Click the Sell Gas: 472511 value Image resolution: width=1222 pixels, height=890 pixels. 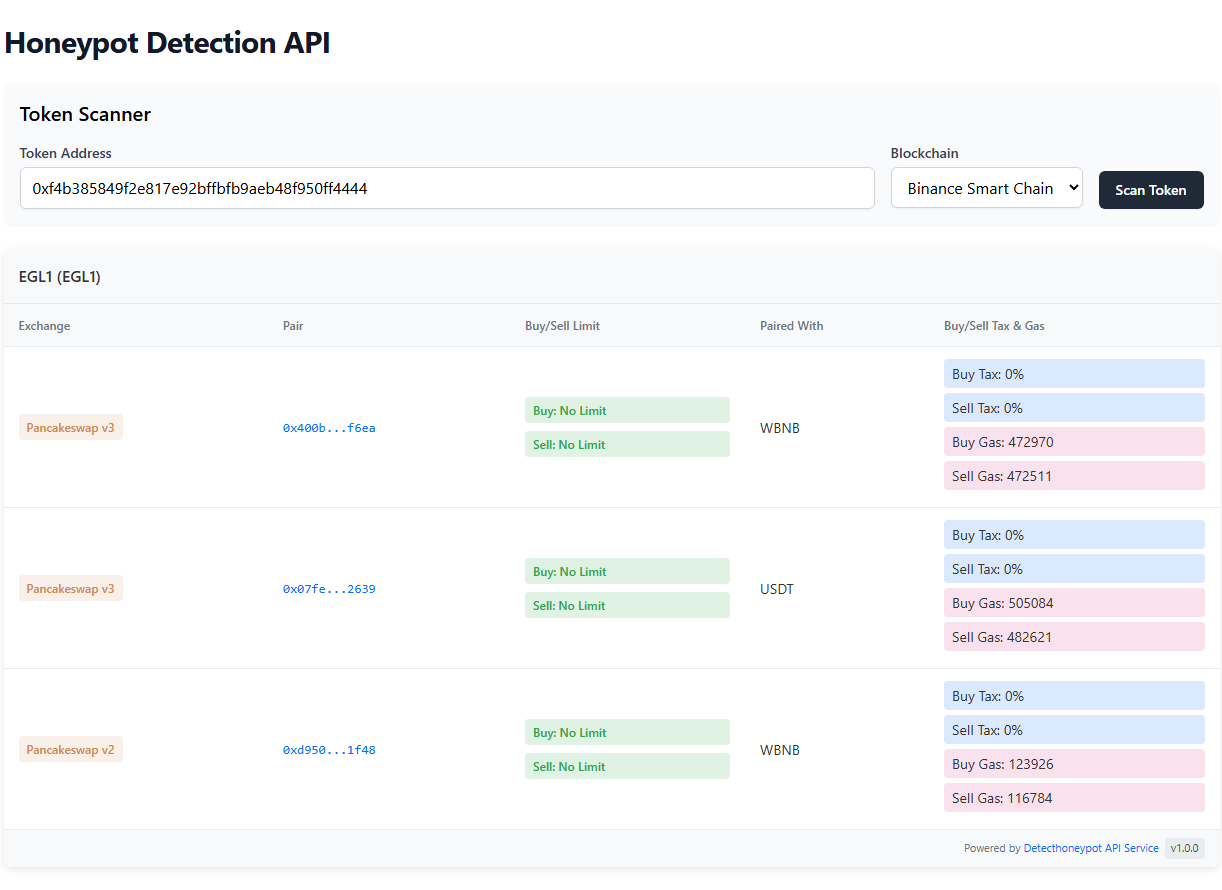[1074, 476]
